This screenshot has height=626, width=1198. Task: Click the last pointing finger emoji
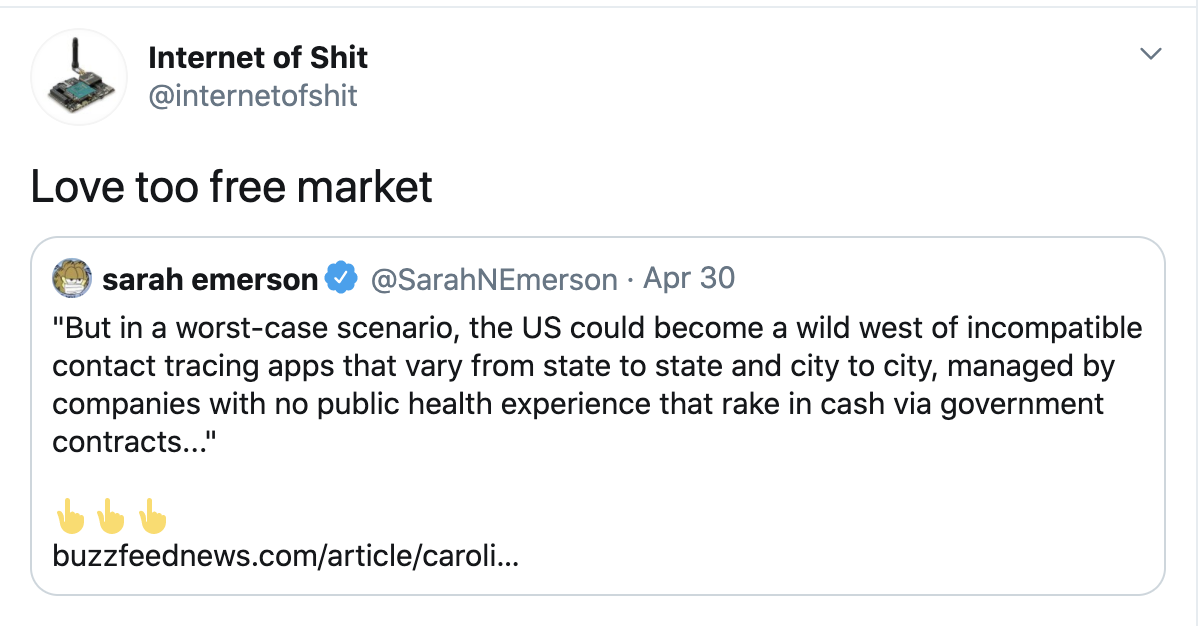(150, 514)
